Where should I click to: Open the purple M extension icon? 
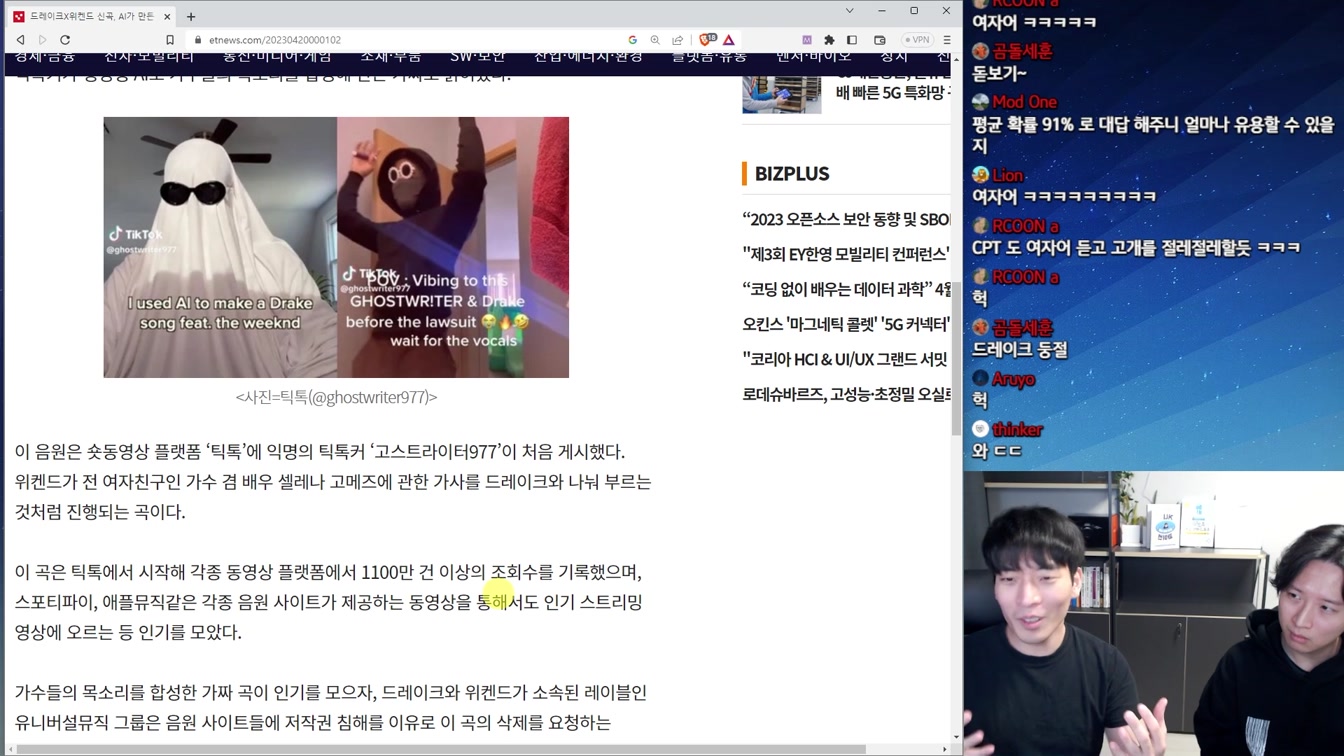tap(807, 40)
